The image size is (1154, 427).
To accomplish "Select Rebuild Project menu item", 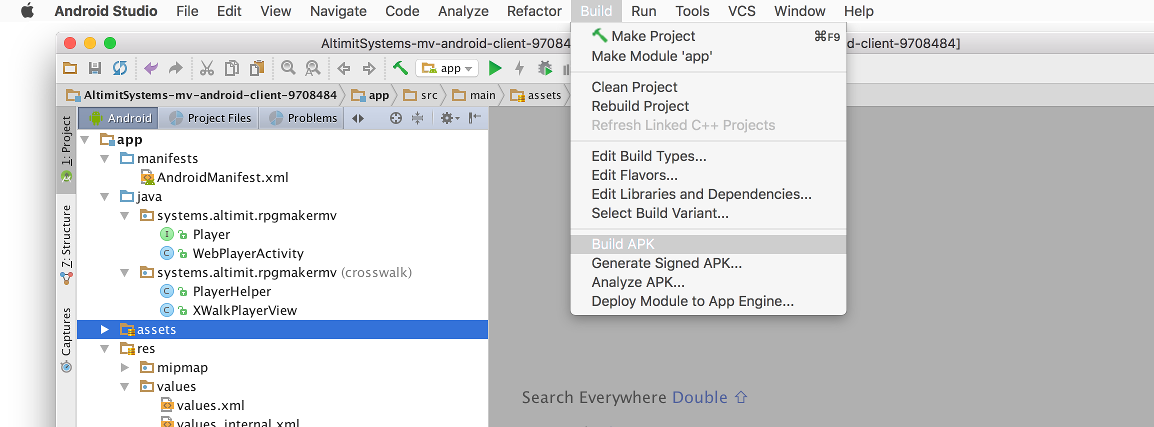I will (x=708, y=106).
